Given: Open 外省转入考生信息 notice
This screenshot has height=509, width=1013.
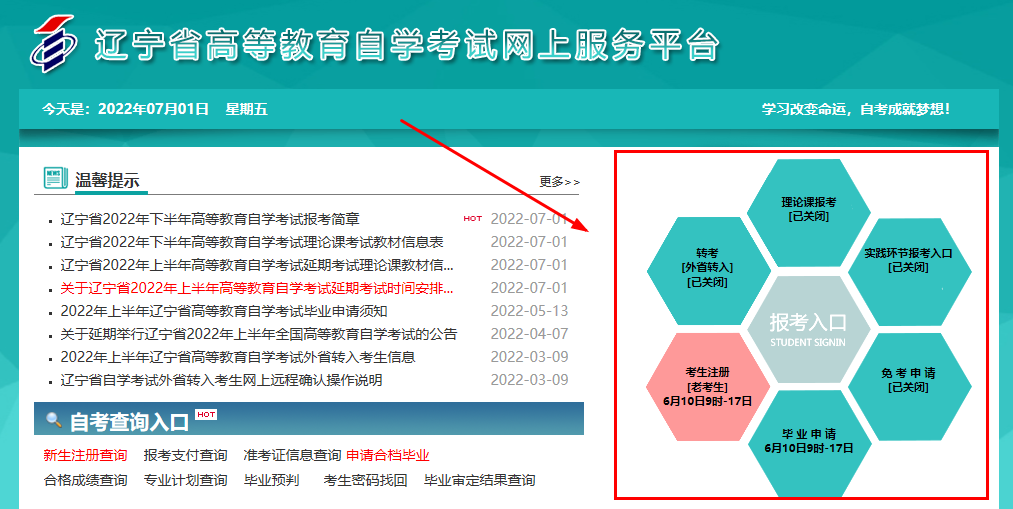Looking at the screenshot, I should tap(237, 357).
